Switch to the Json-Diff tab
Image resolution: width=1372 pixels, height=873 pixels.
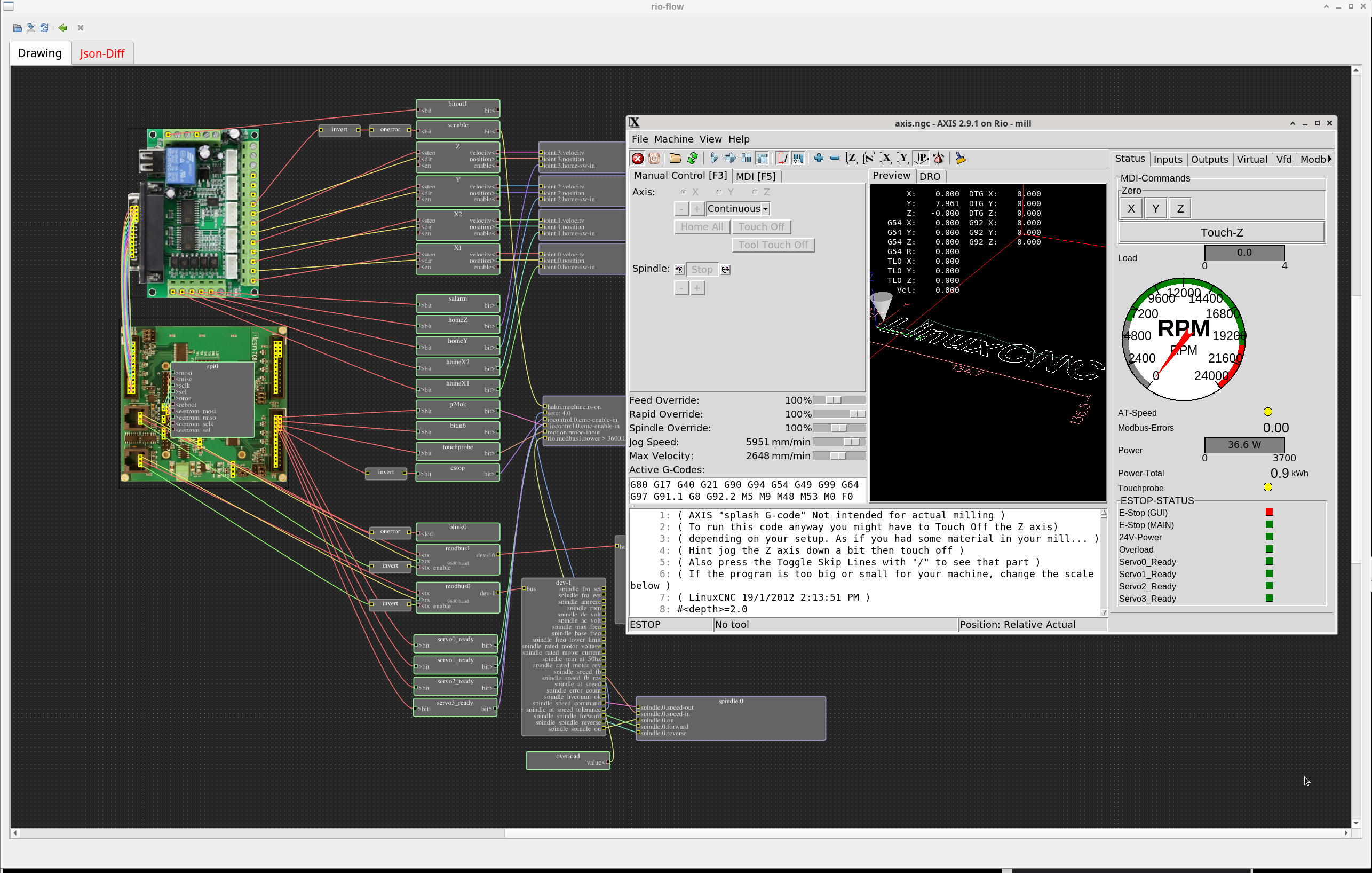coord(102,53)
